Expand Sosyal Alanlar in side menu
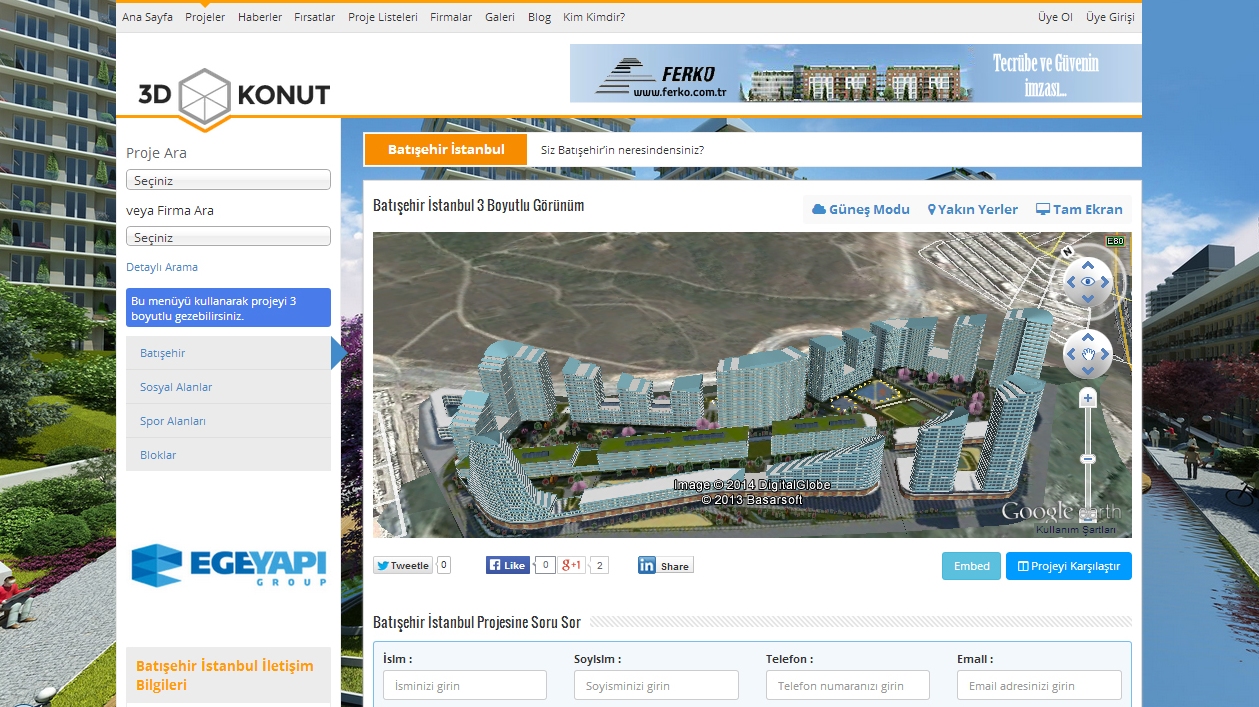 (176, 387)
